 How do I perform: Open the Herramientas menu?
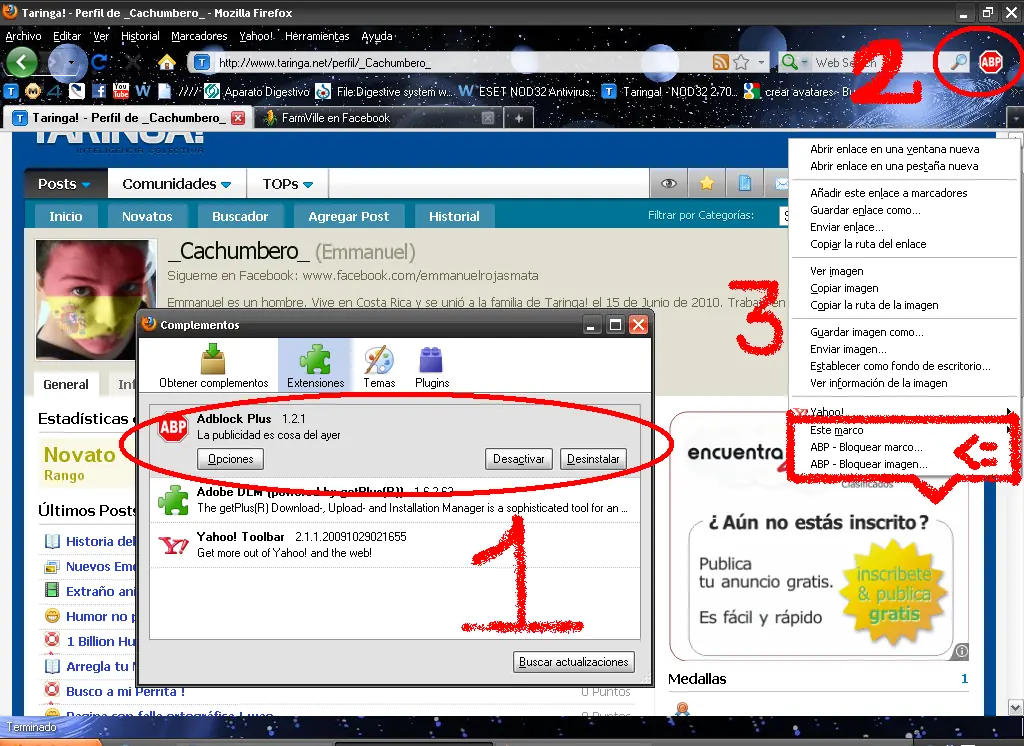pyautogui.click(x=317, y=37)
